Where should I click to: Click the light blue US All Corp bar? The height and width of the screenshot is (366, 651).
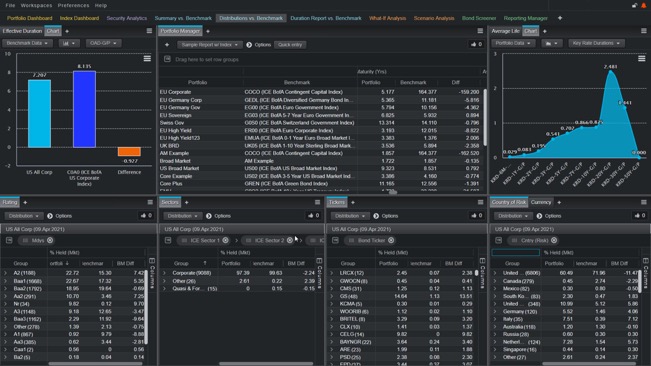[39, 114]
